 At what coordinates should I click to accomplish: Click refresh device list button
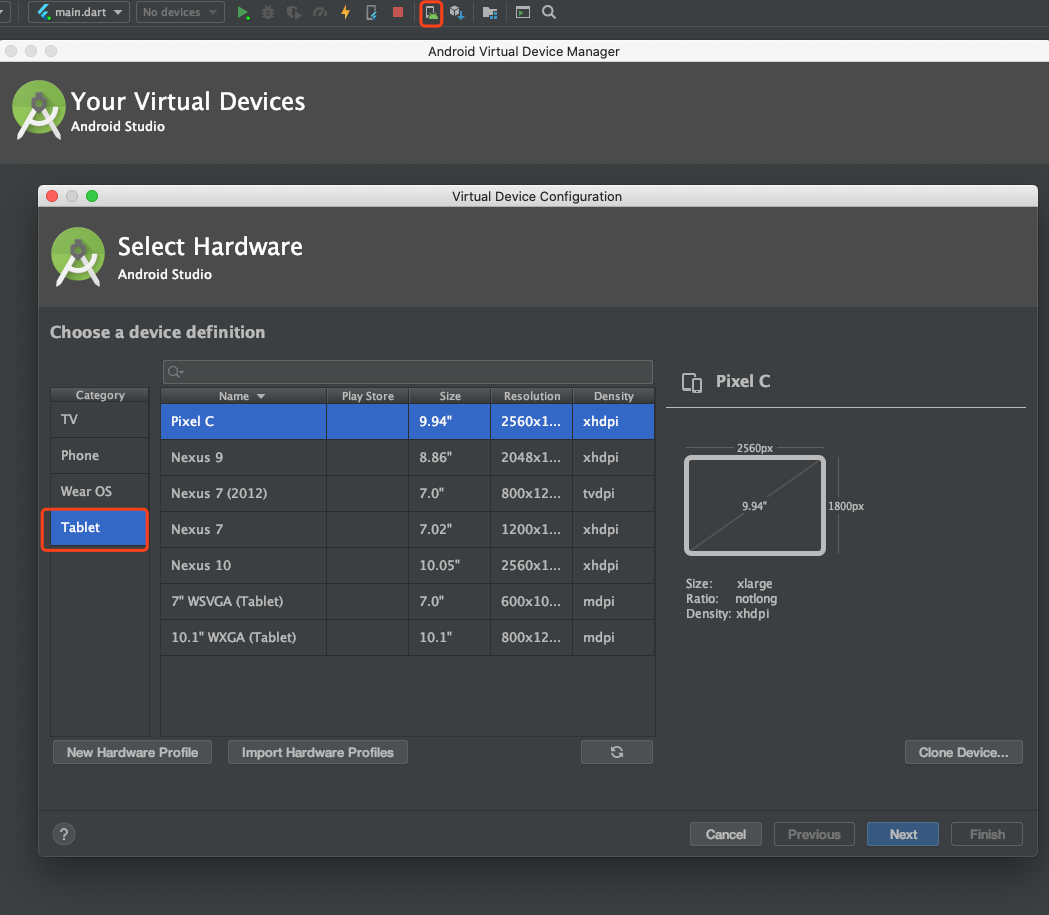(x=617, y=752)
